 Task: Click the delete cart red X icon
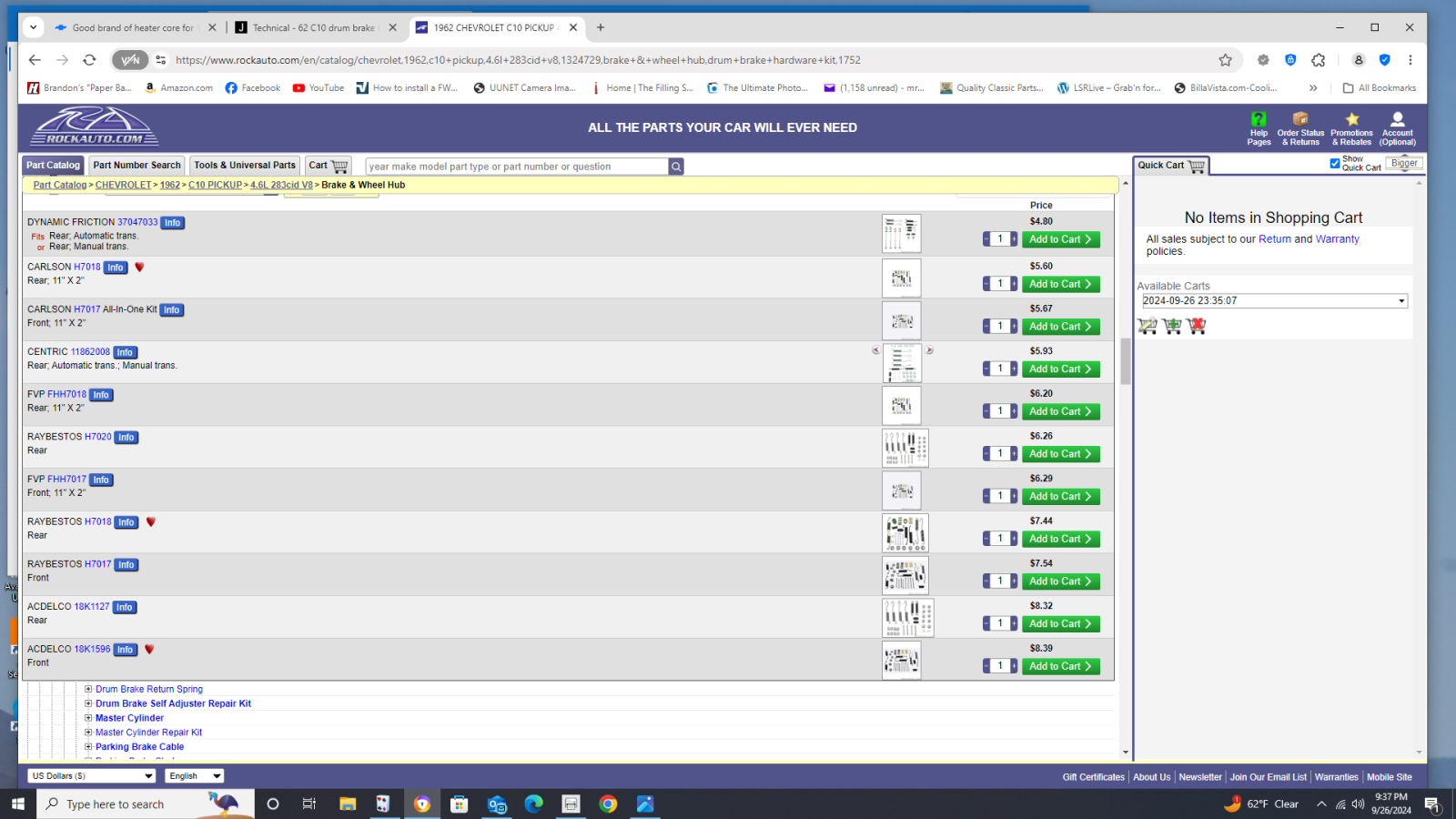1196,326
